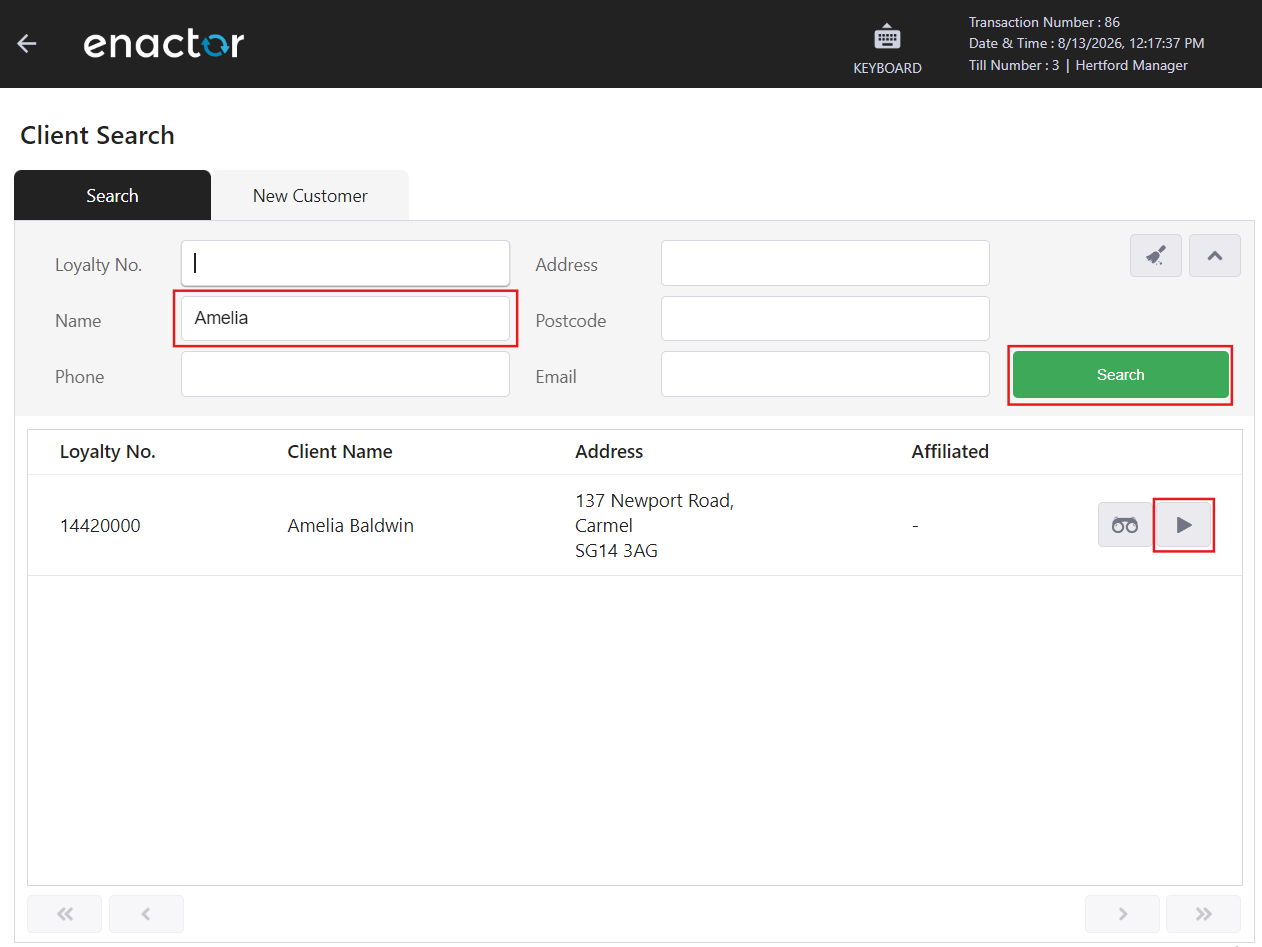Click postcode SG14 3AG in results

pos(617,551)
